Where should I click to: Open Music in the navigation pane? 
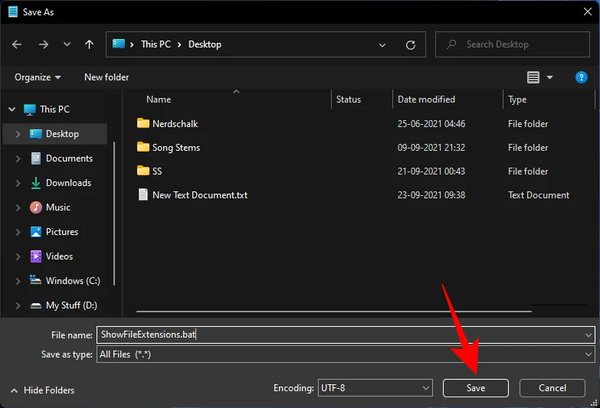coord(58,207)
